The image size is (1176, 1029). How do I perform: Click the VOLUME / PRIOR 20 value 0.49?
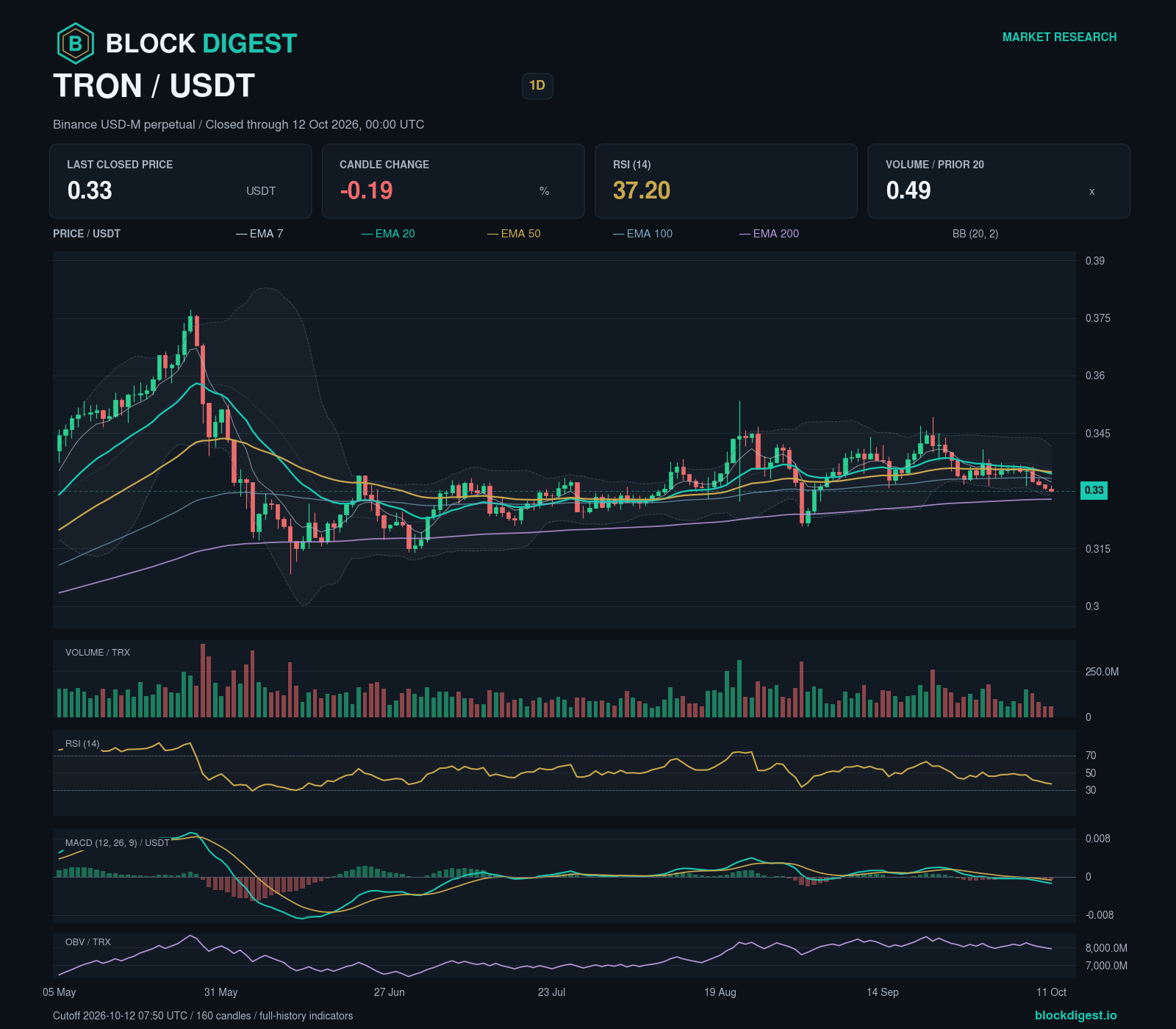point(908,190)
